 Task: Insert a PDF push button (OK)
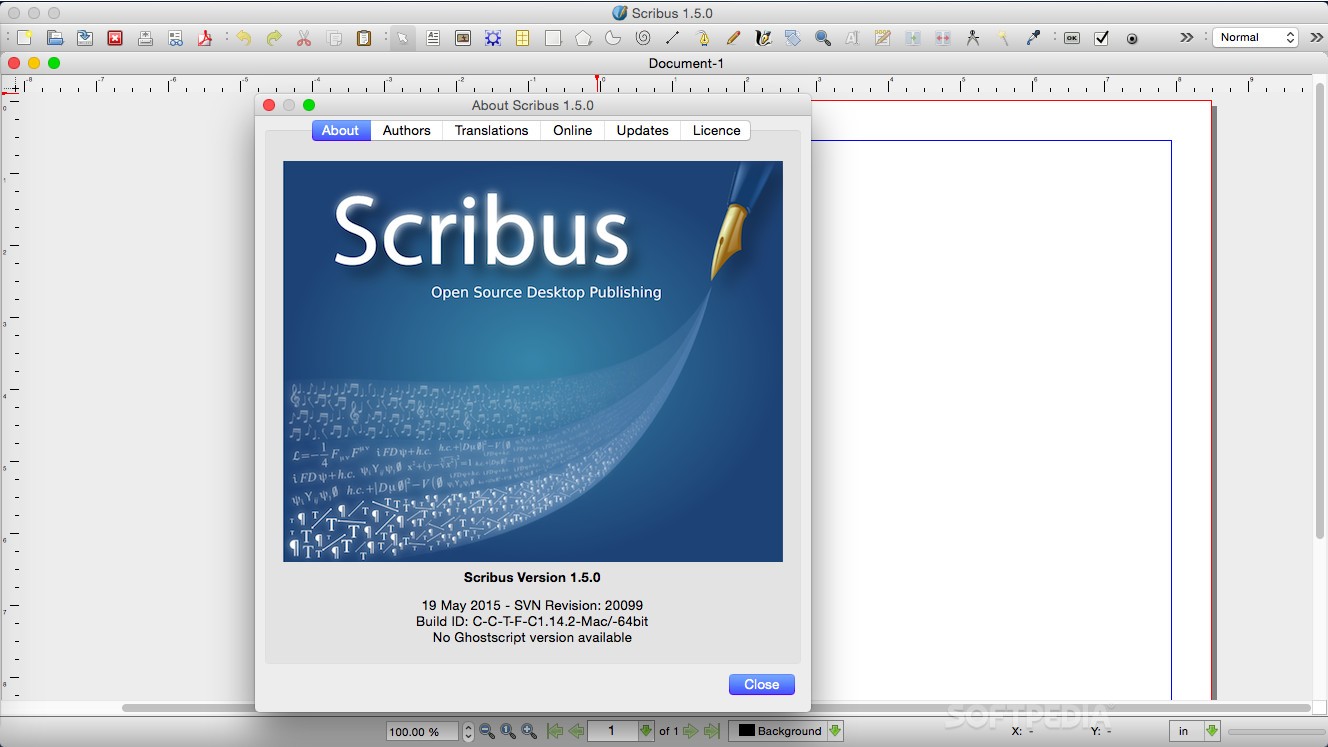[1072, 38]
